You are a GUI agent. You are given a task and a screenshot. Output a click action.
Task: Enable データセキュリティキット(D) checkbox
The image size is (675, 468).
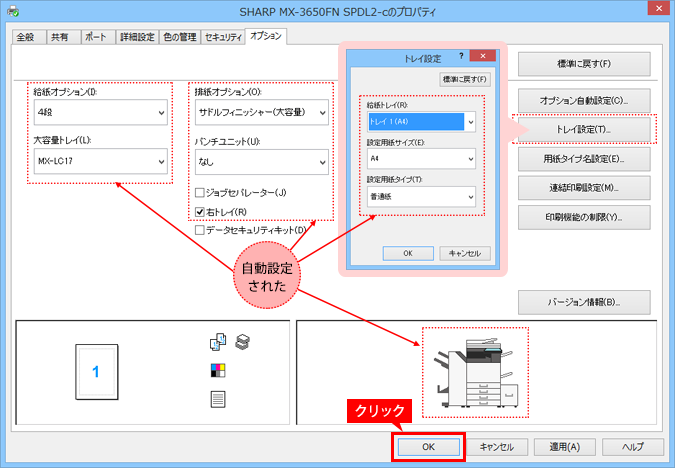pyautogui.click(x=200, y=230)
